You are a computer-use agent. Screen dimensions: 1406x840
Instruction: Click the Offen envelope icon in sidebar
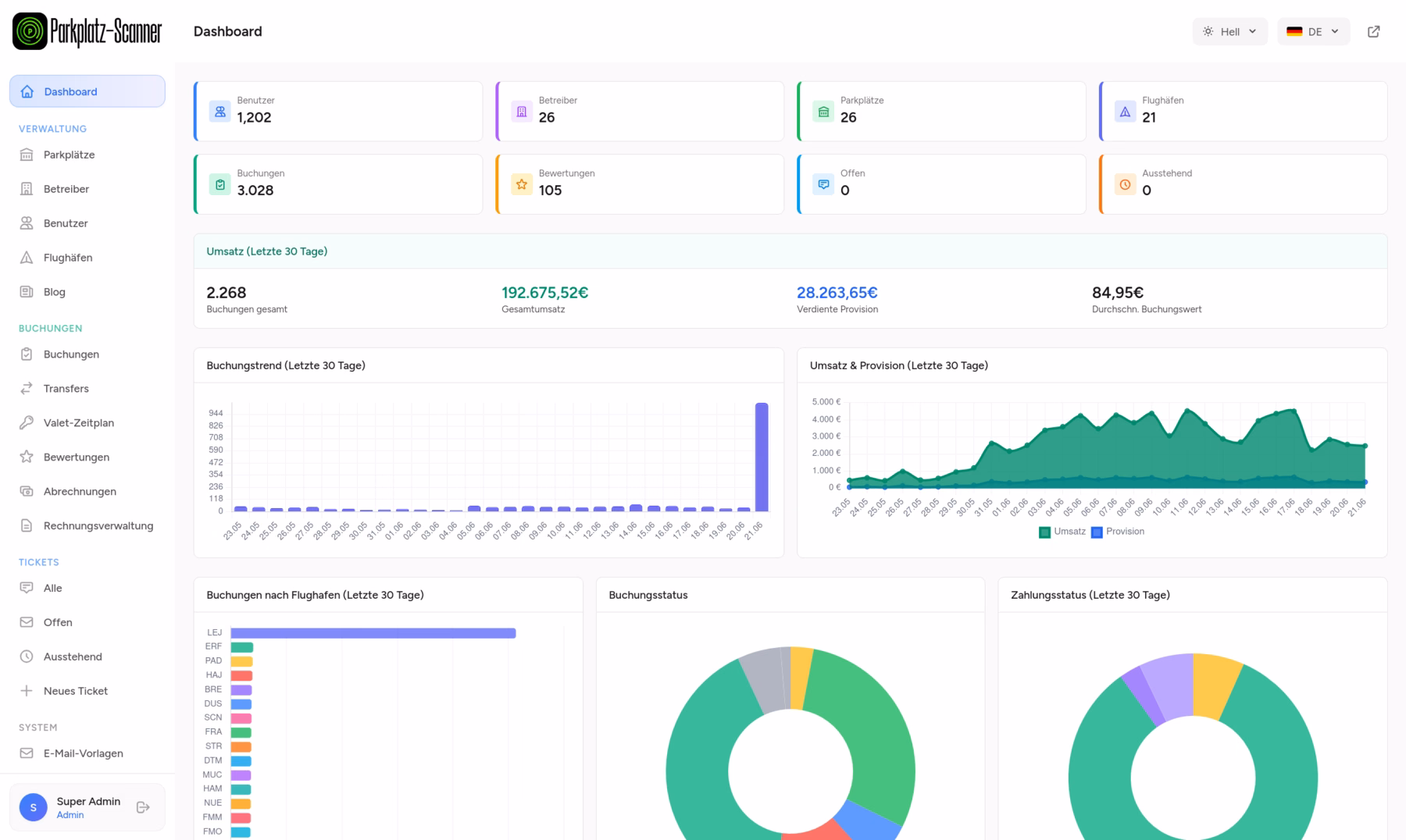[x=27, y=622]
